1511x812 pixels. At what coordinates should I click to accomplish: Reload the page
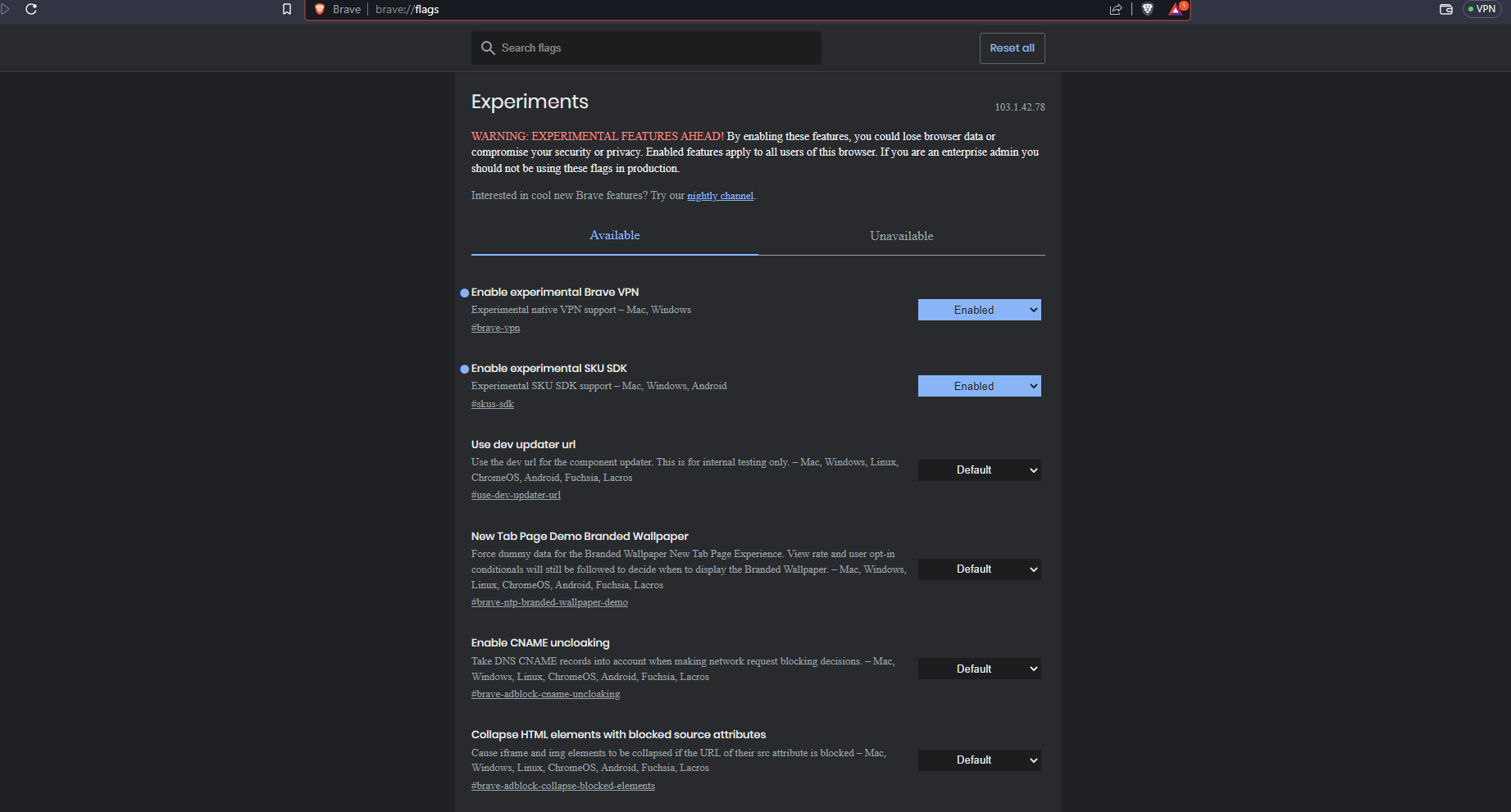31,9
